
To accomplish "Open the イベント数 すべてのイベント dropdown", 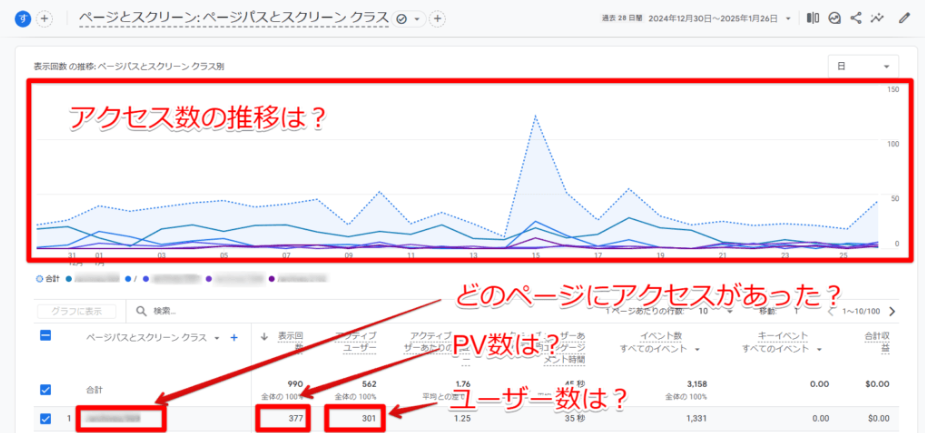I will [695, 350].
